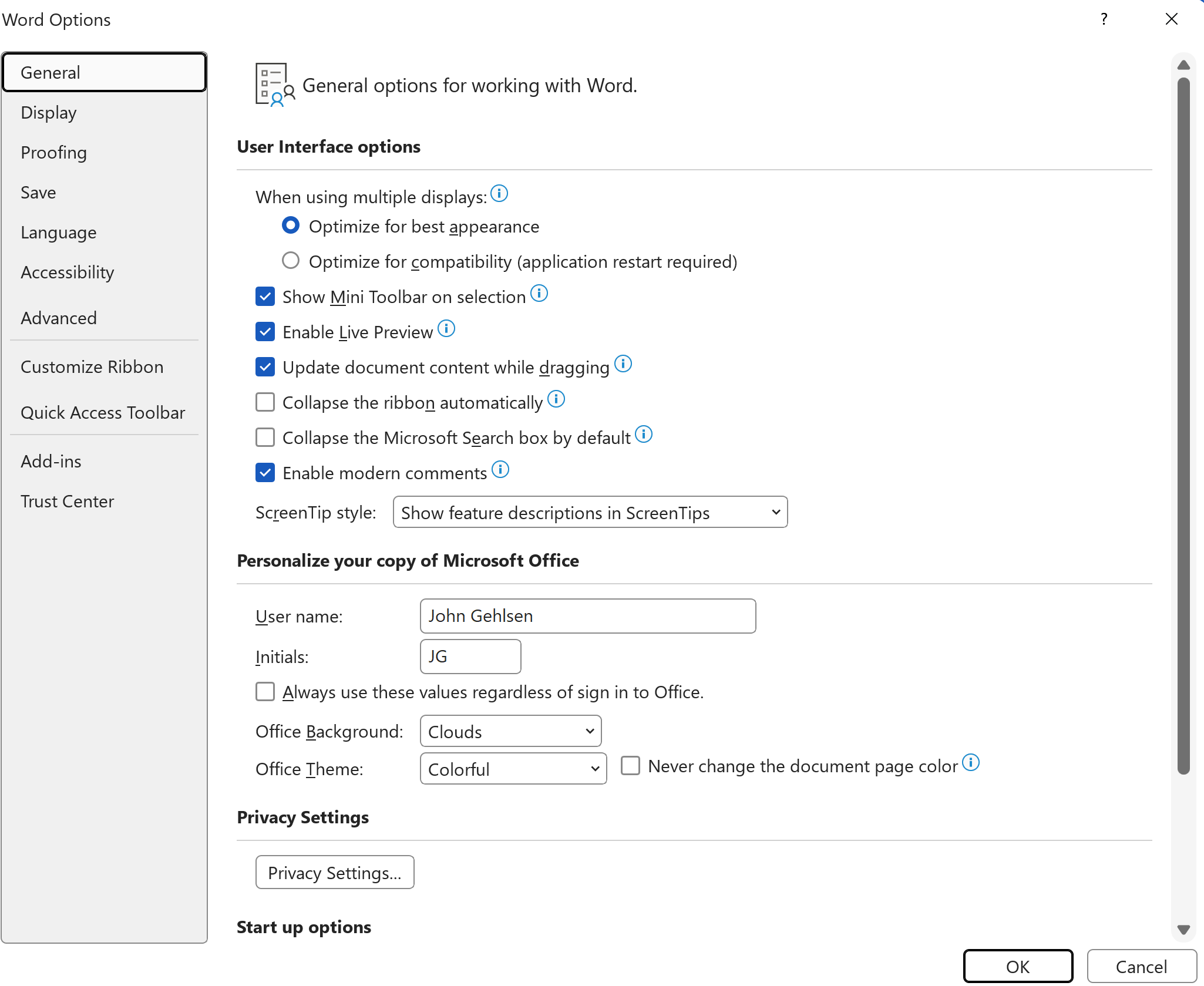Viewport: 1204px width, 986px height.
Task: Click the scroll down arrow on scrollbar
Action: pos(1183,930)
